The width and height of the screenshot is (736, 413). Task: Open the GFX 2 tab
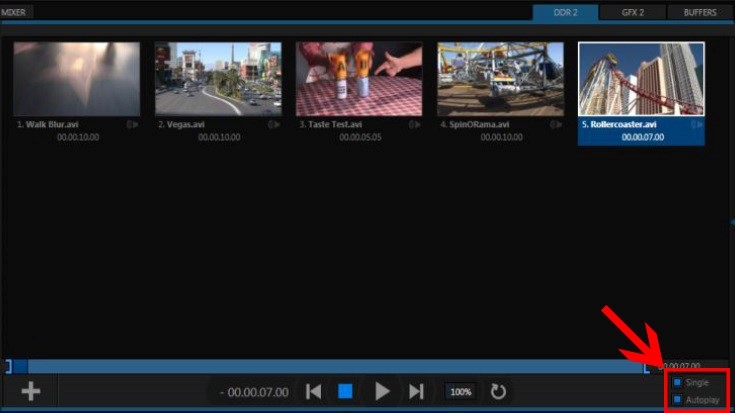click(633, 12)
